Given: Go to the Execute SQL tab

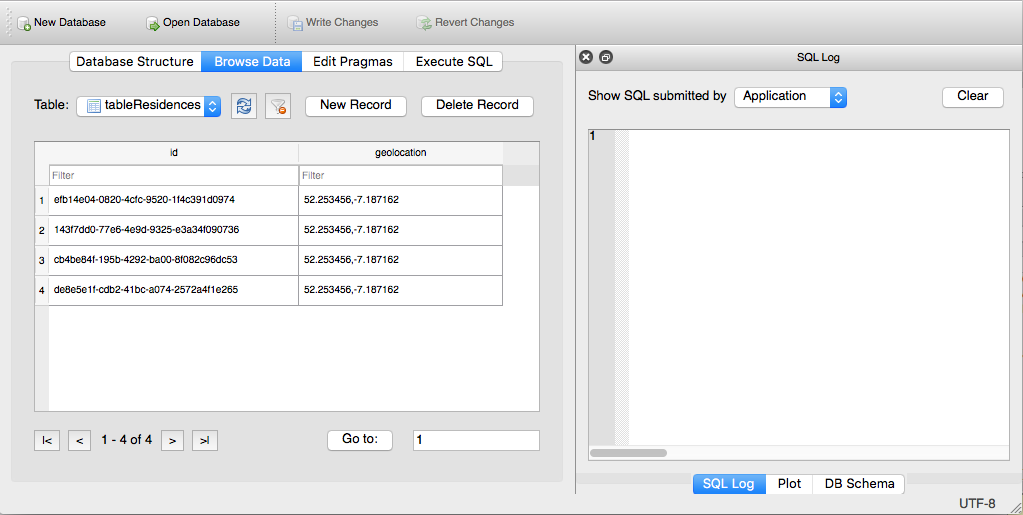Looking at the screenshot, I should coord(453,61).
